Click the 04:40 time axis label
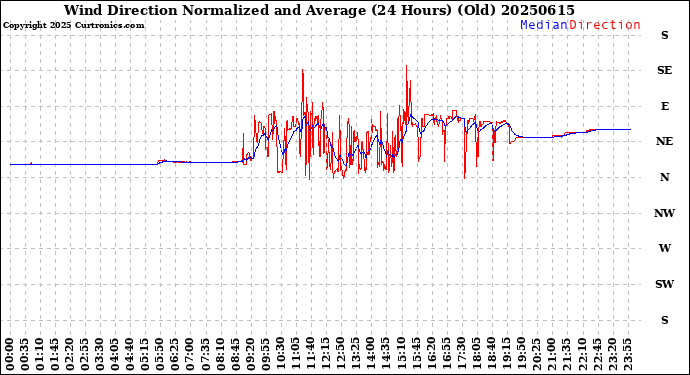 (130, 354)
